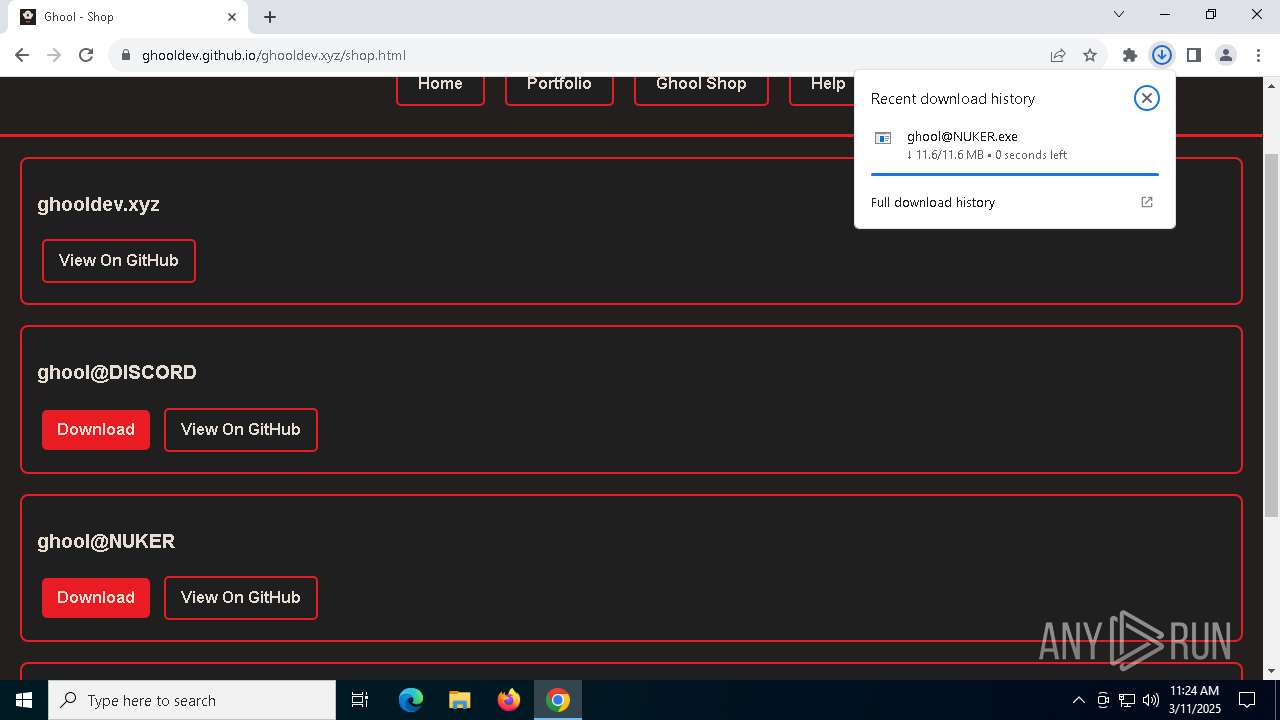Image resolution: width=1280 pixels, height=720 pixels.
Task: View ghooldev.xyz on GitHub
Action: click(119, 260)
